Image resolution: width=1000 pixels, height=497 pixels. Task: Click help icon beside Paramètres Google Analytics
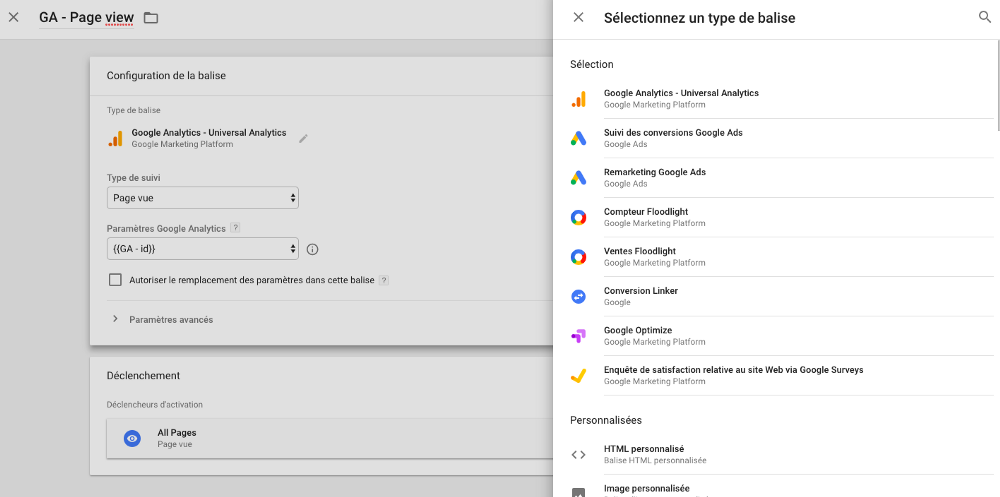[x=235, y=228]
